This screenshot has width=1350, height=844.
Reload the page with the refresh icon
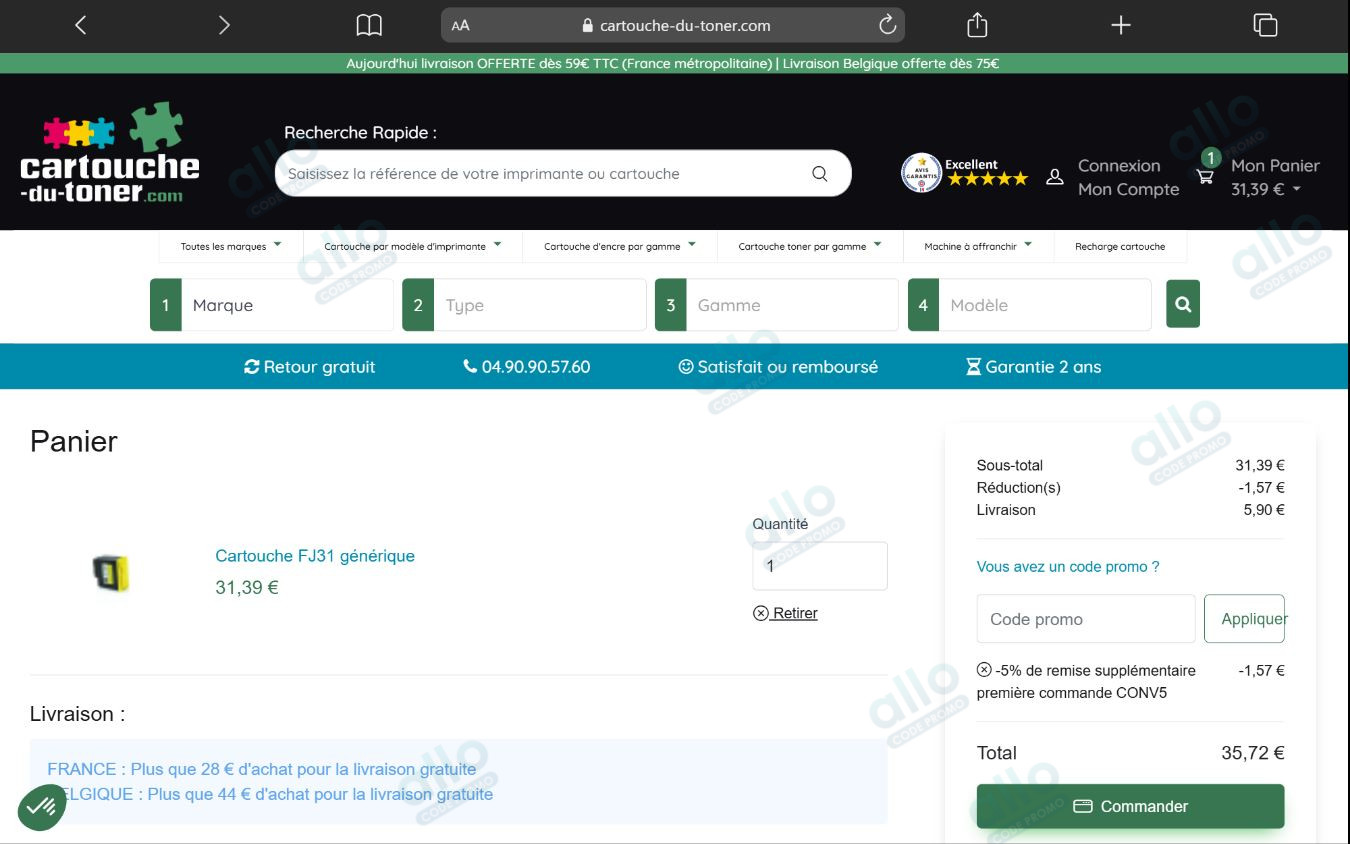point(886,25)
